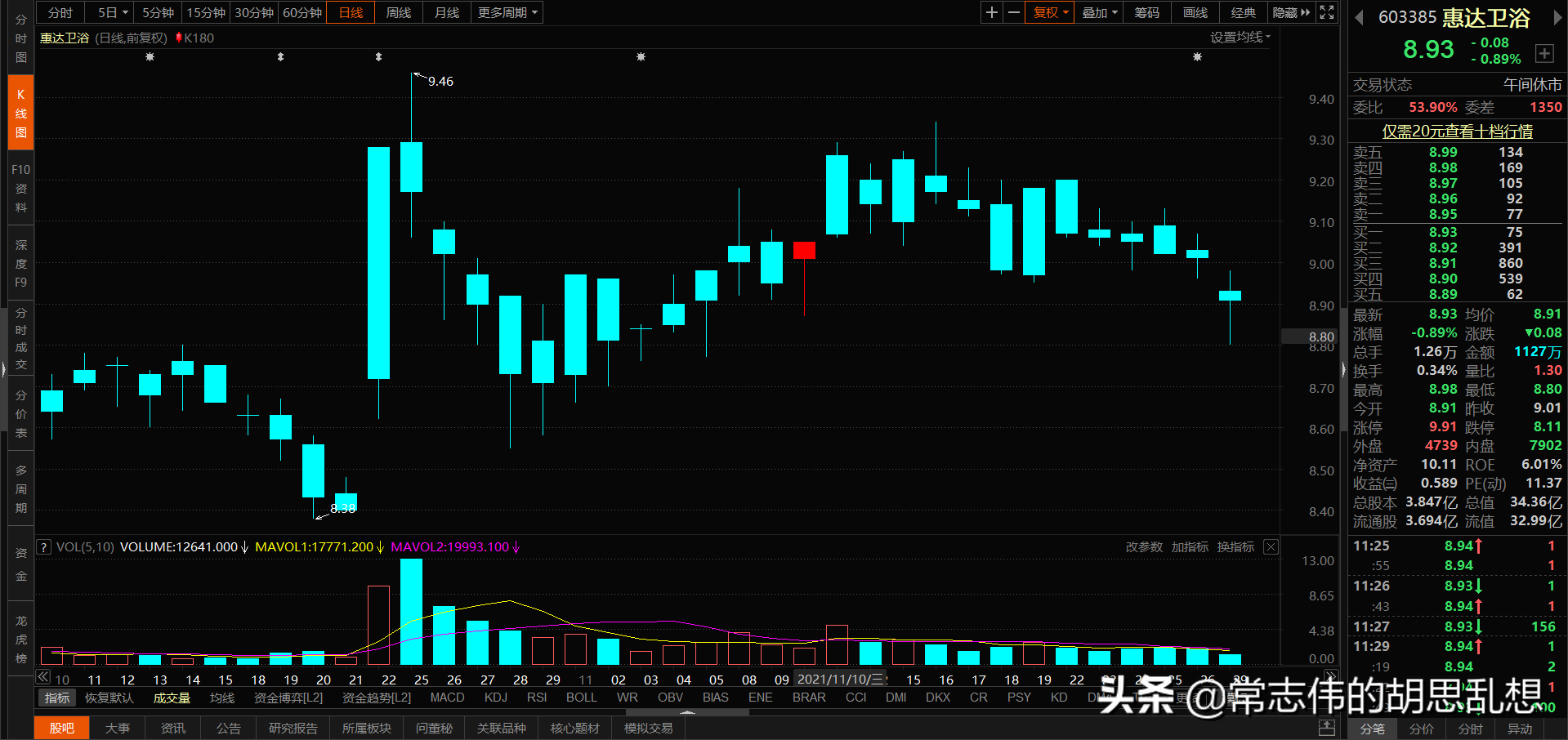Image resolution: width=1568 pixels, height=740 pixels.
Task: Click 改参数 to change indicator parameters
Action: pyautogui.click(x=1143, y=547)
